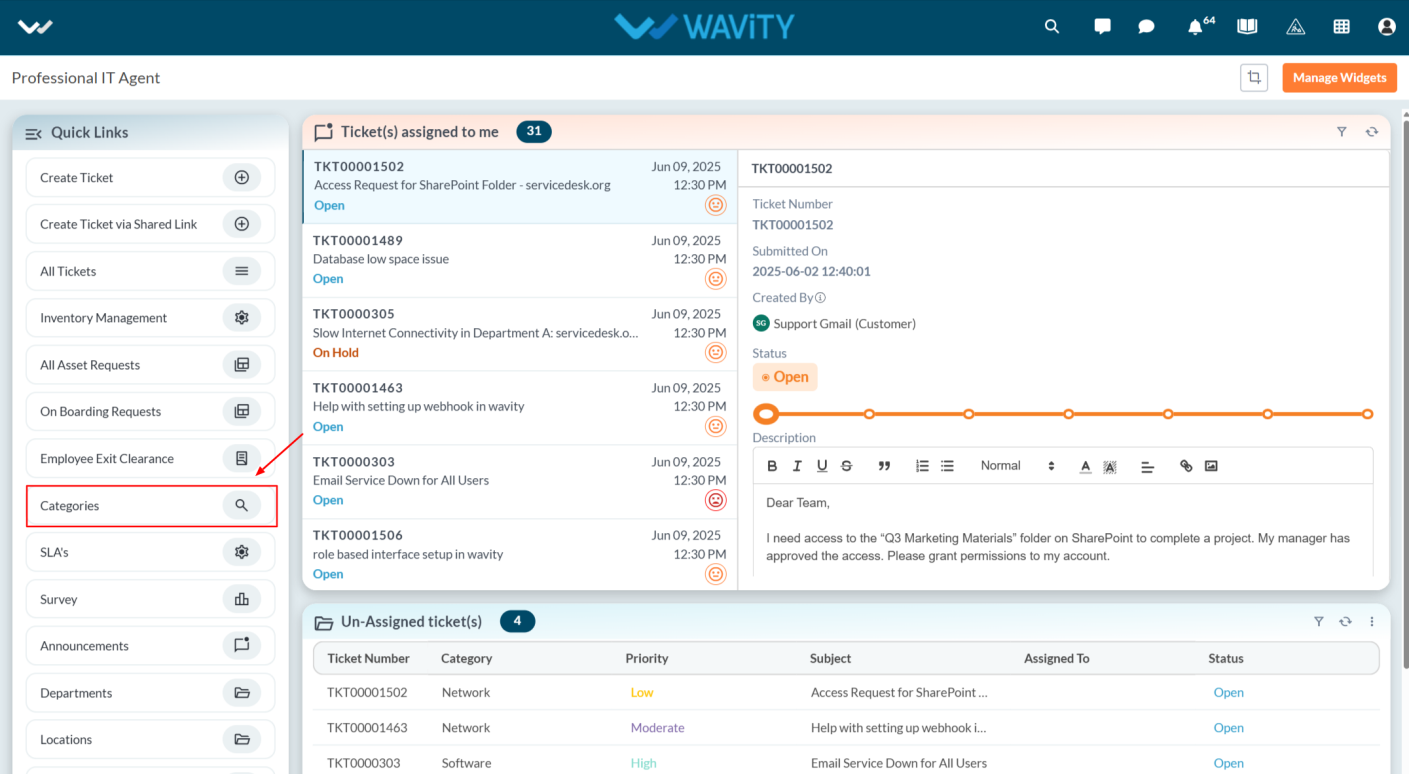Screen dimensions: 1409x774
Task: Toggle blockquote in description editor
Action: [884, 466]
